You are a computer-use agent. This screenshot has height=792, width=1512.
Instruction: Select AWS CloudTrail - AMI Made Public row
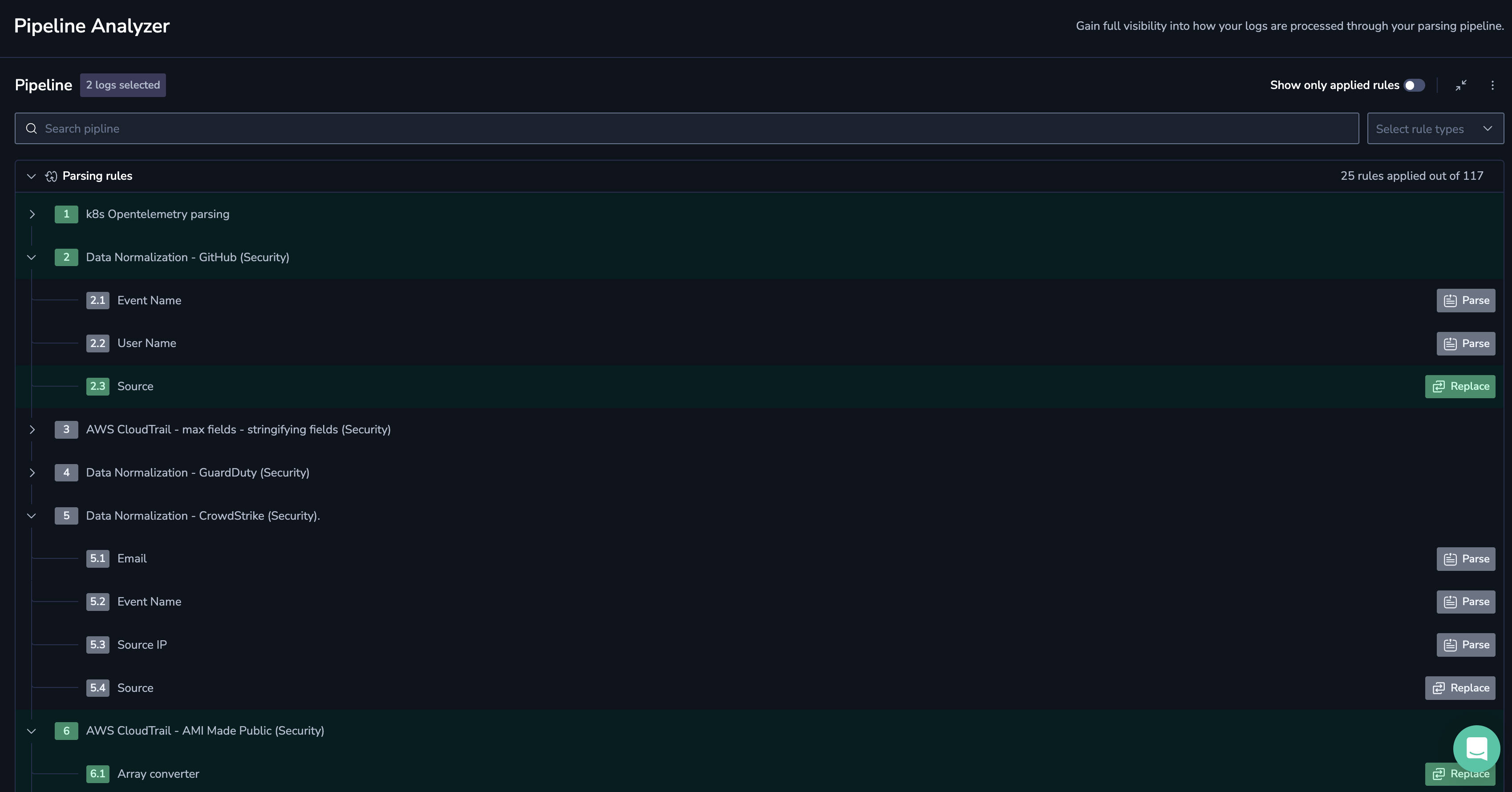coord(759,731)
